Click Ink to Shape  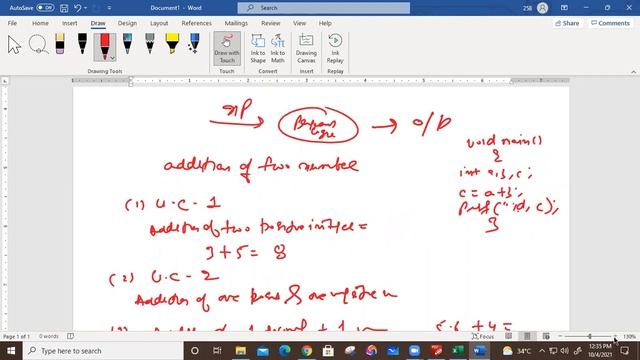coord(258,49)
